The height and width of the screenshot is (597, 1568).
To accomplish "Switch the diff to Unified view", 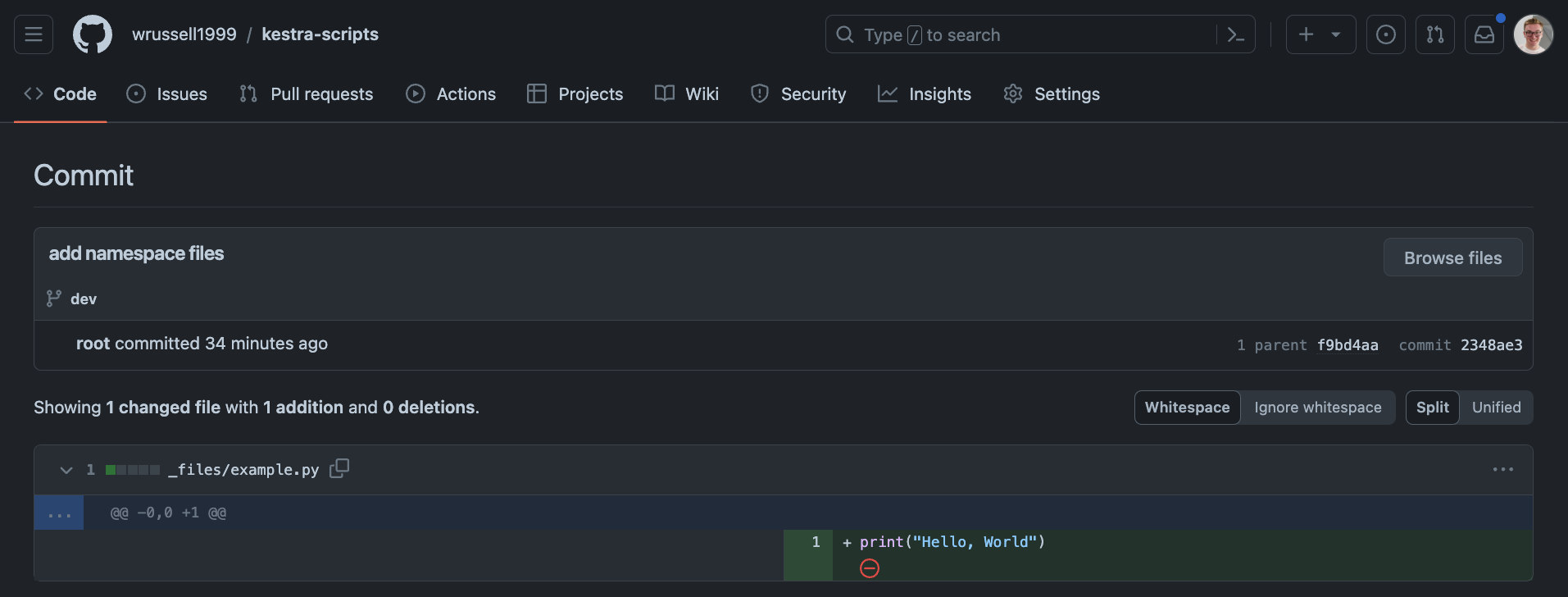I will [x=1496, y=408].
